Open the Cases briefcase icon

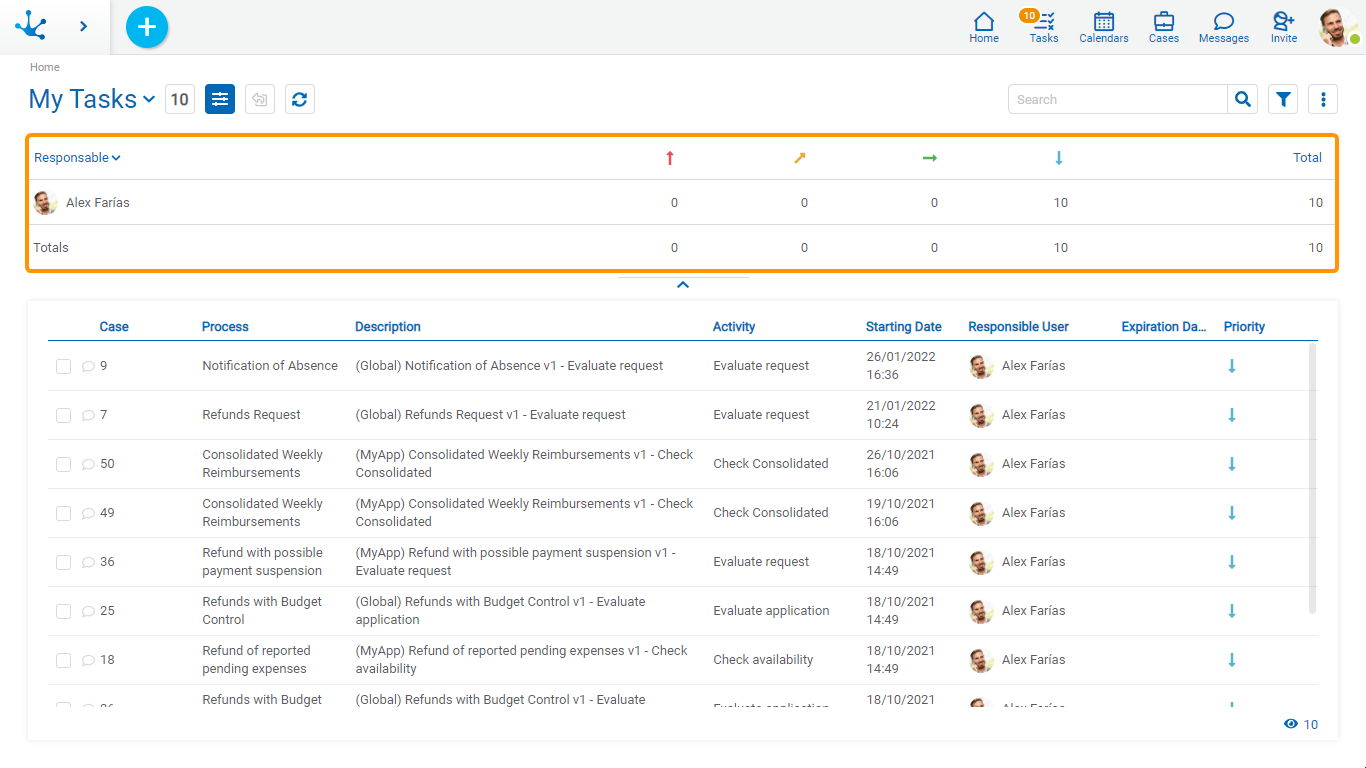1164,27
